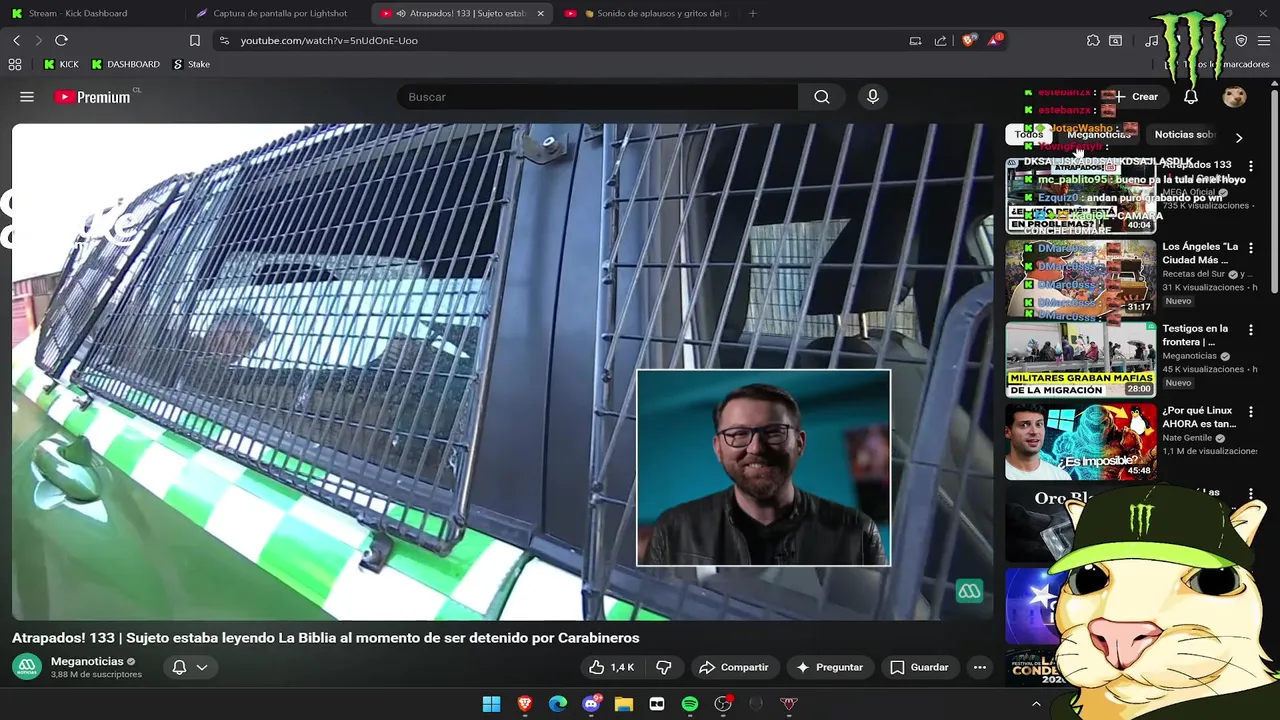Screen dimensions: 1280x720
Task: Open Brave VPN shield icon
Action: [1241, 41]
